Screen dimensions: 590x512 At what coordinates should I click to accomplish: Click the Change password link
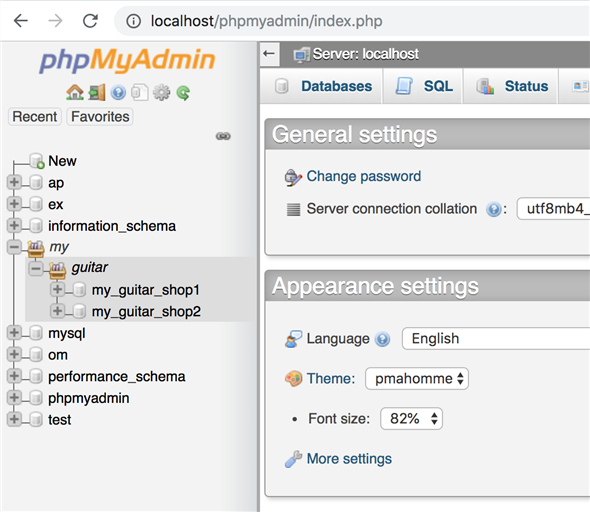point(363,176)
